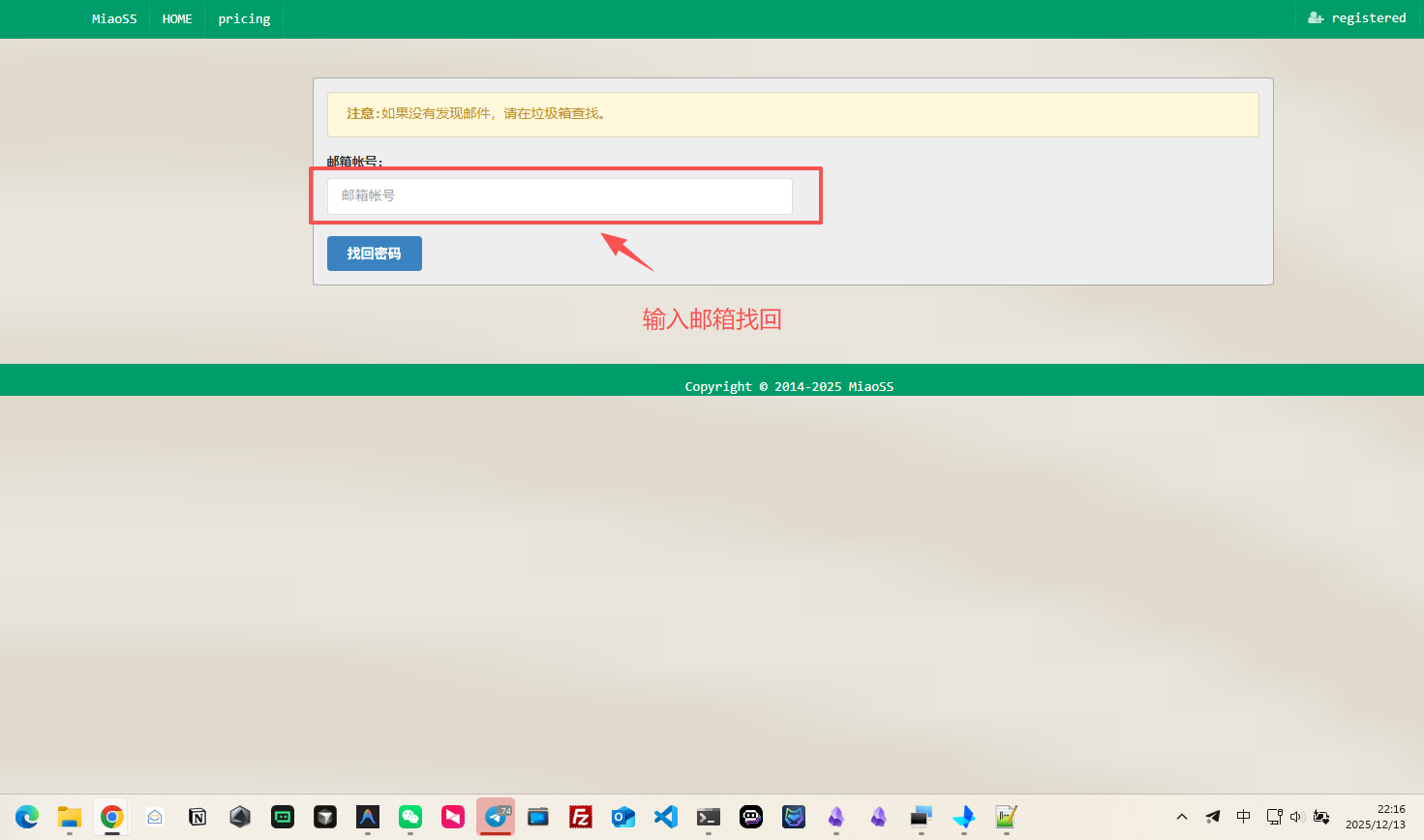Open Outlook from the taskbar
The width and height of the screenshot is (1424, 840).
pos(623,817)
